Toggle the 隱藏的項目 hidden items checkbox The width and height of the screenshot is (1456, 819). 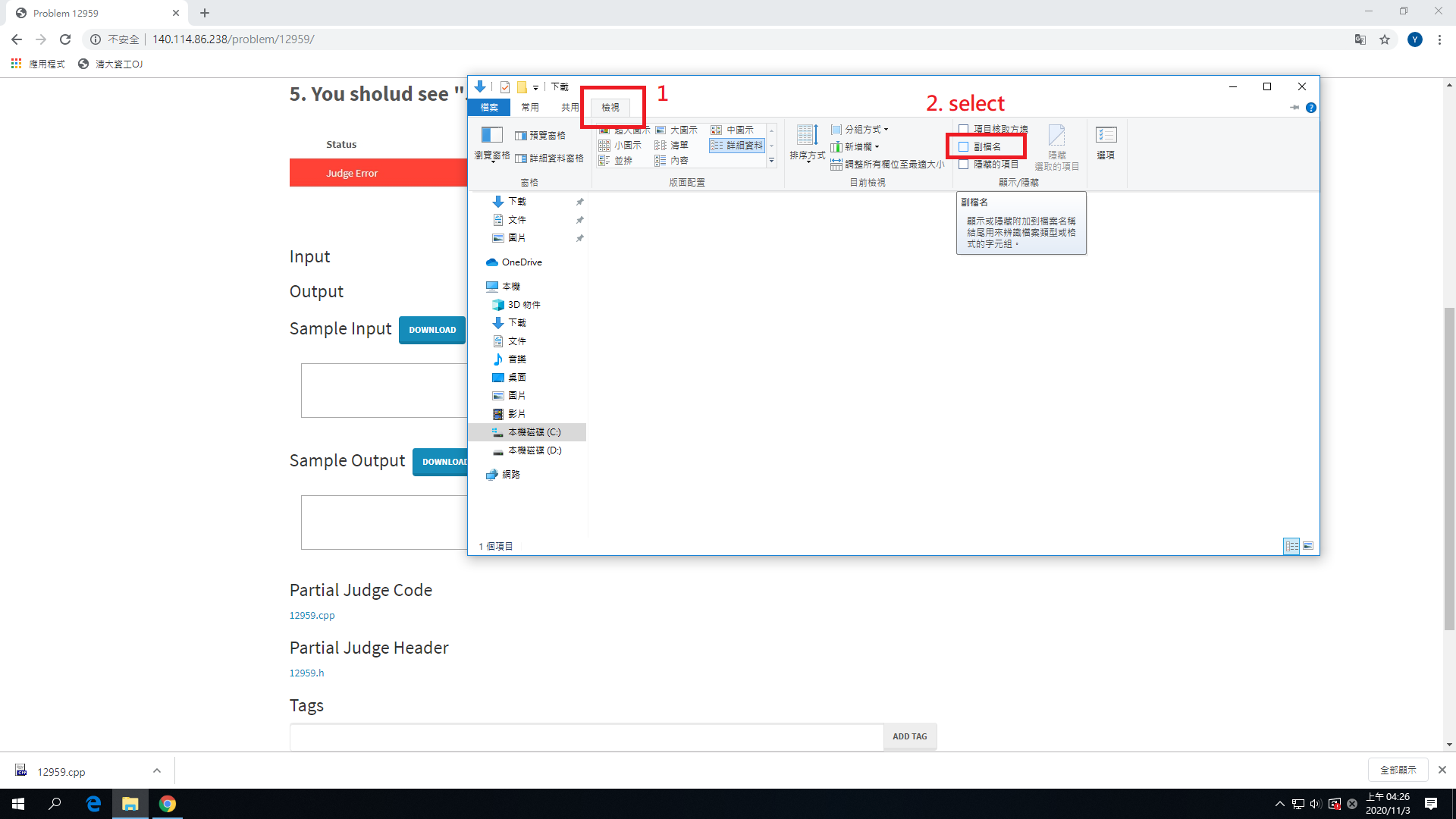click(x=964, y=165)
